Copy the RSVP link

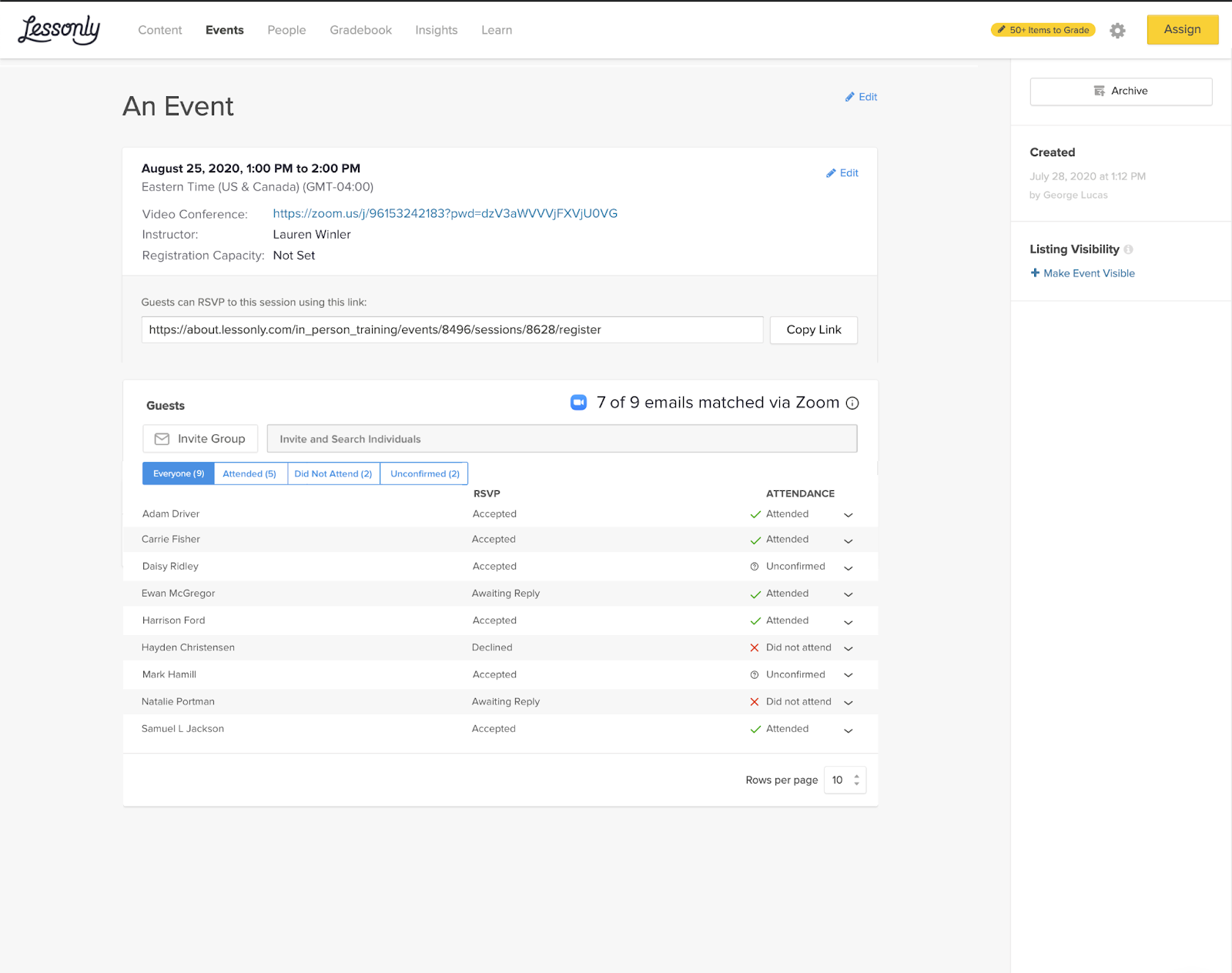pyautogui.click(x=814, y=329)
